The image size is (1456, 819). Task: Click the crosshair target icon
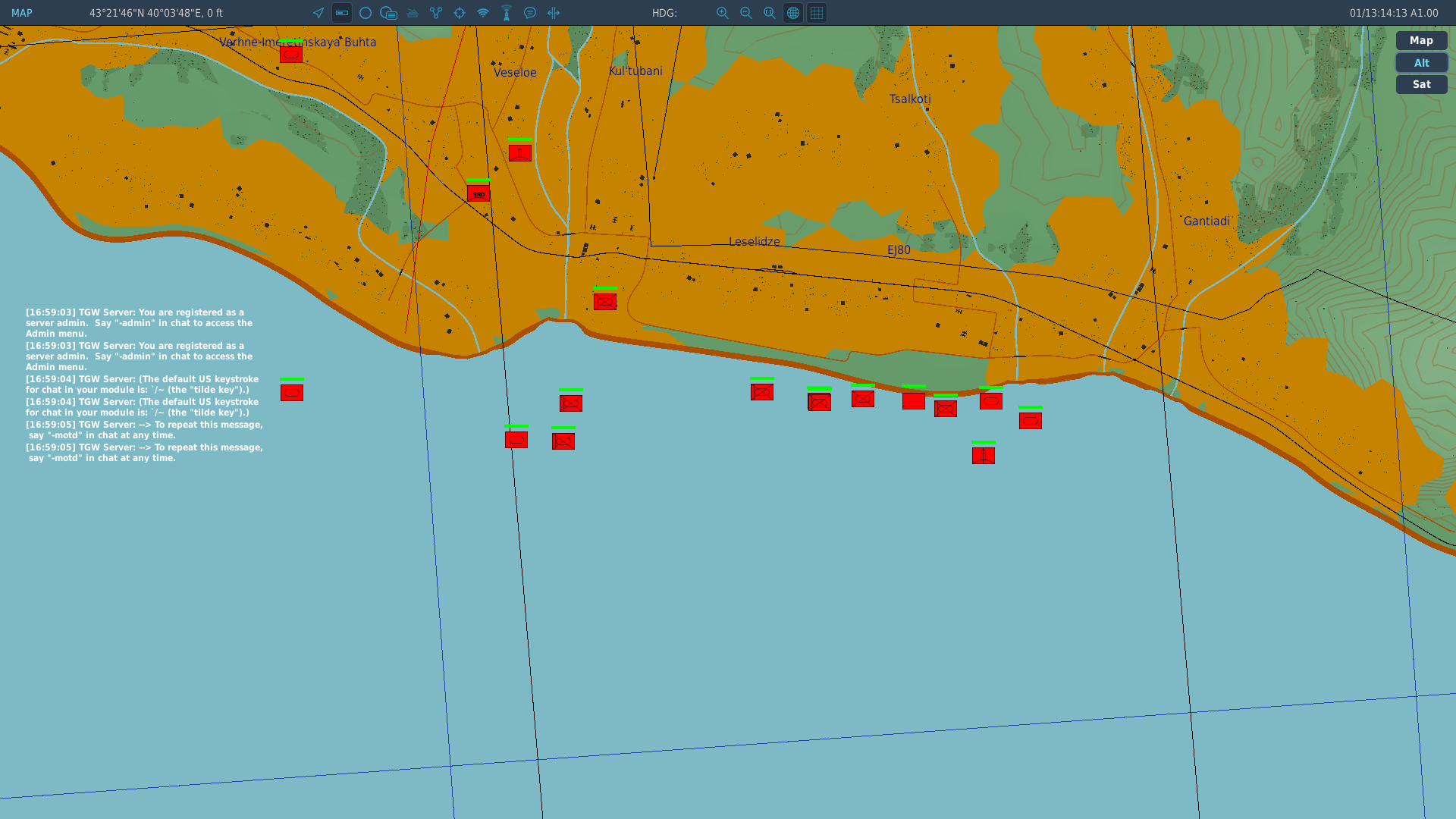(460, 13)
